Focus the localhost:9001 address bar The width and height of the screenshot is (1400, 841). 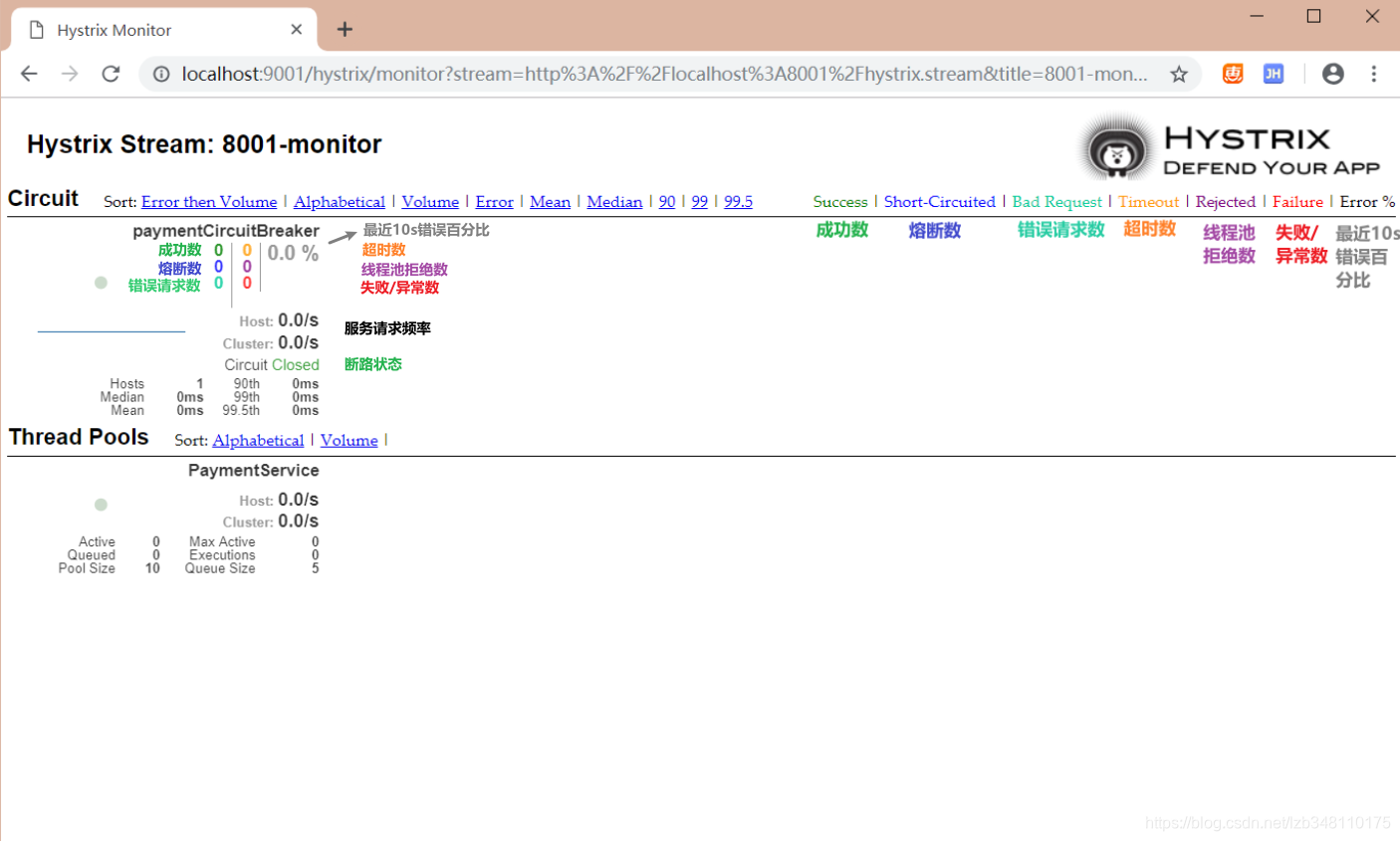click(x=664, y=74)
